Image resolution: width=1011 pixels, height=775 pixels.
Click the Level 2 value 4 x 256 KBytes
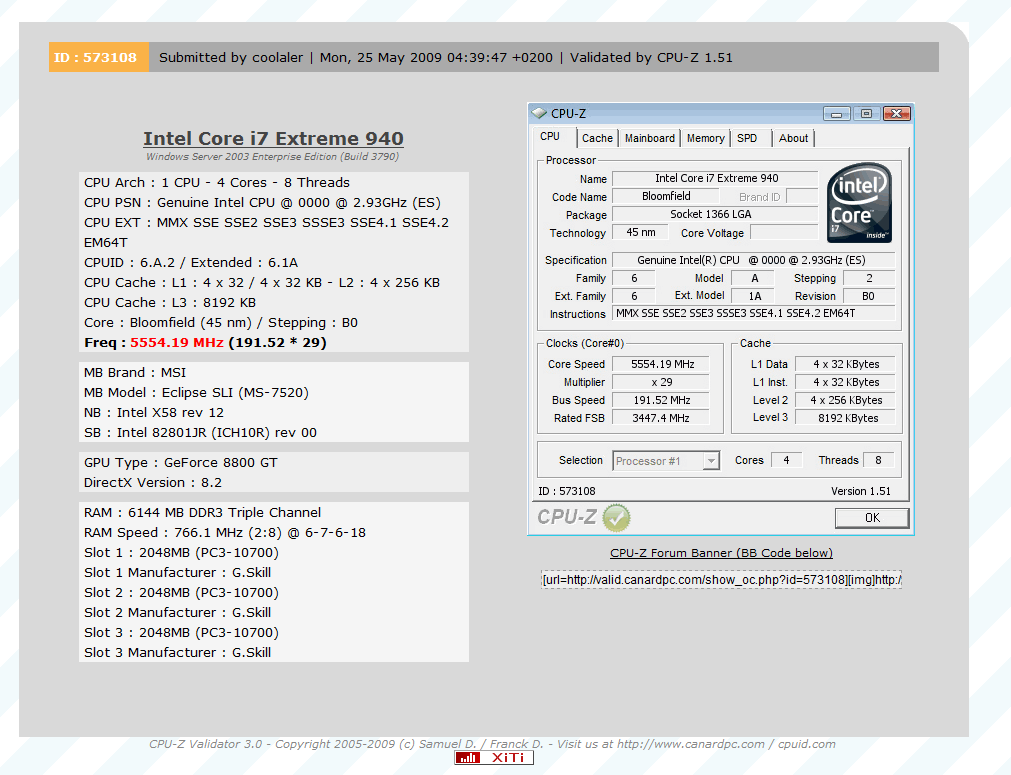(x=846, y=400)
